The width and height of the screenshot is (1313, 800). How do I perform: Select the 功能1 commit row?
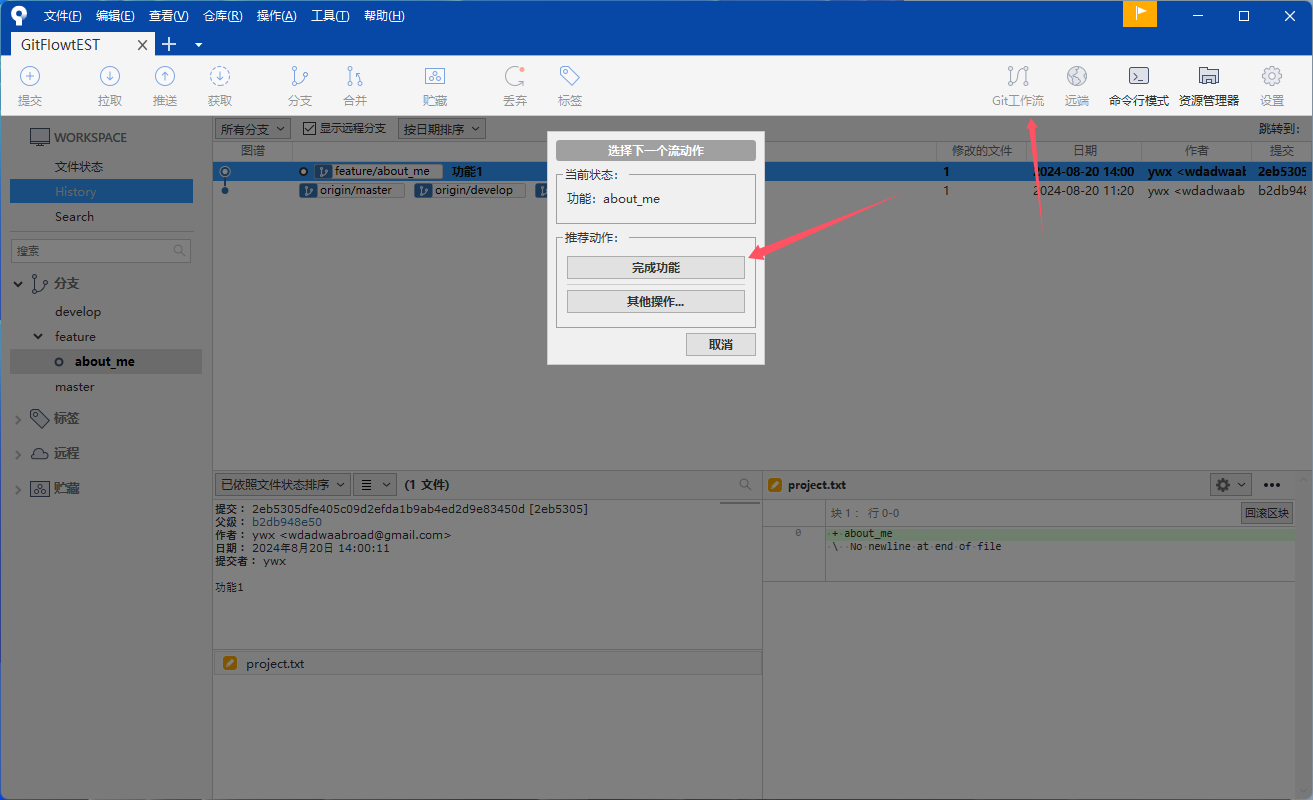pyautogui.click(x=760, y=172)
